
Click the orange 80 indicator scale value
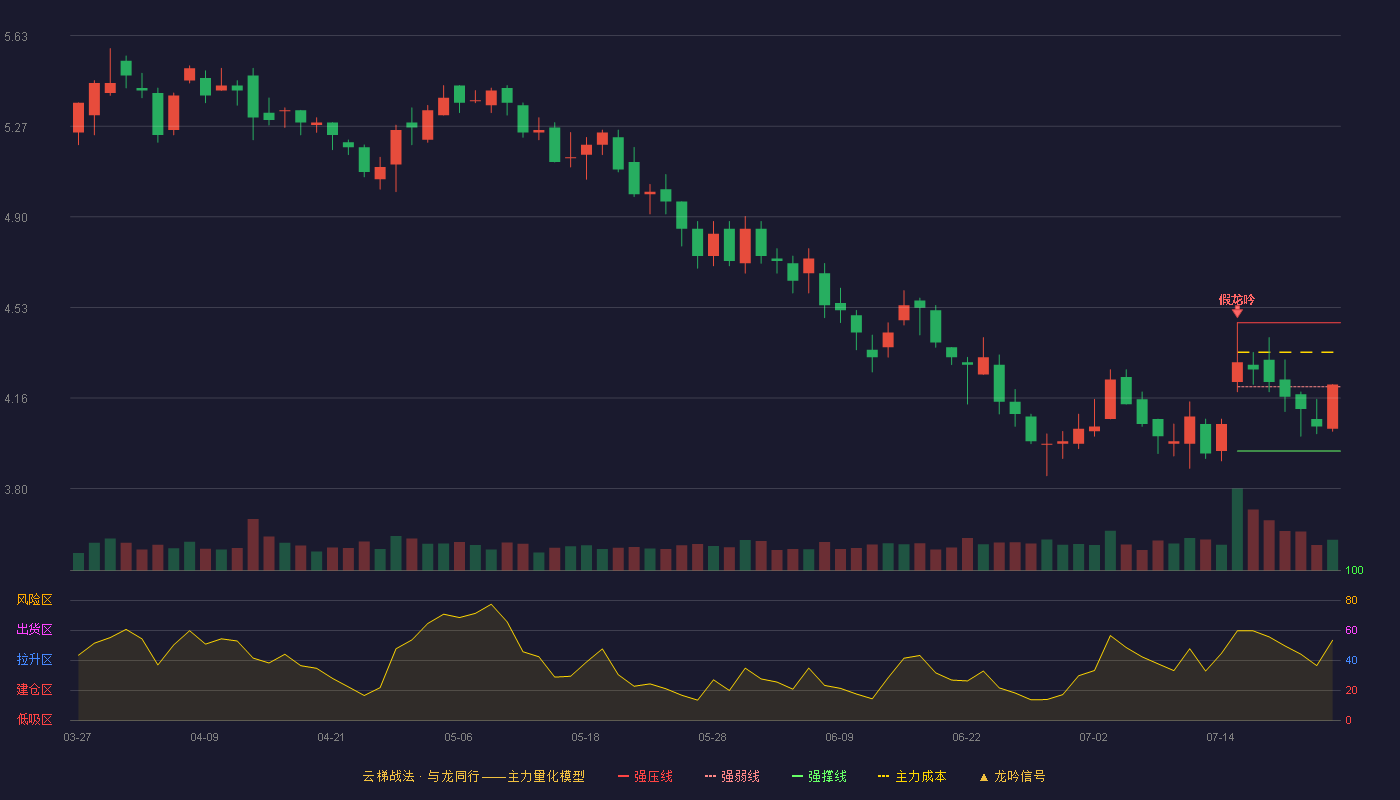(x=1351, y=601)
